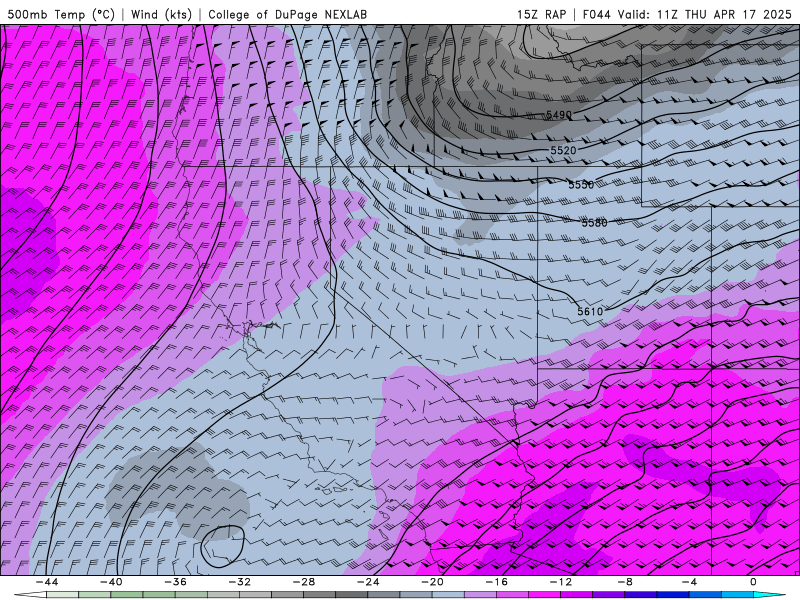Click the -4 color scale value
Image resolution: width=800 pixels, height=600 pixels.
tap(689, 582)
